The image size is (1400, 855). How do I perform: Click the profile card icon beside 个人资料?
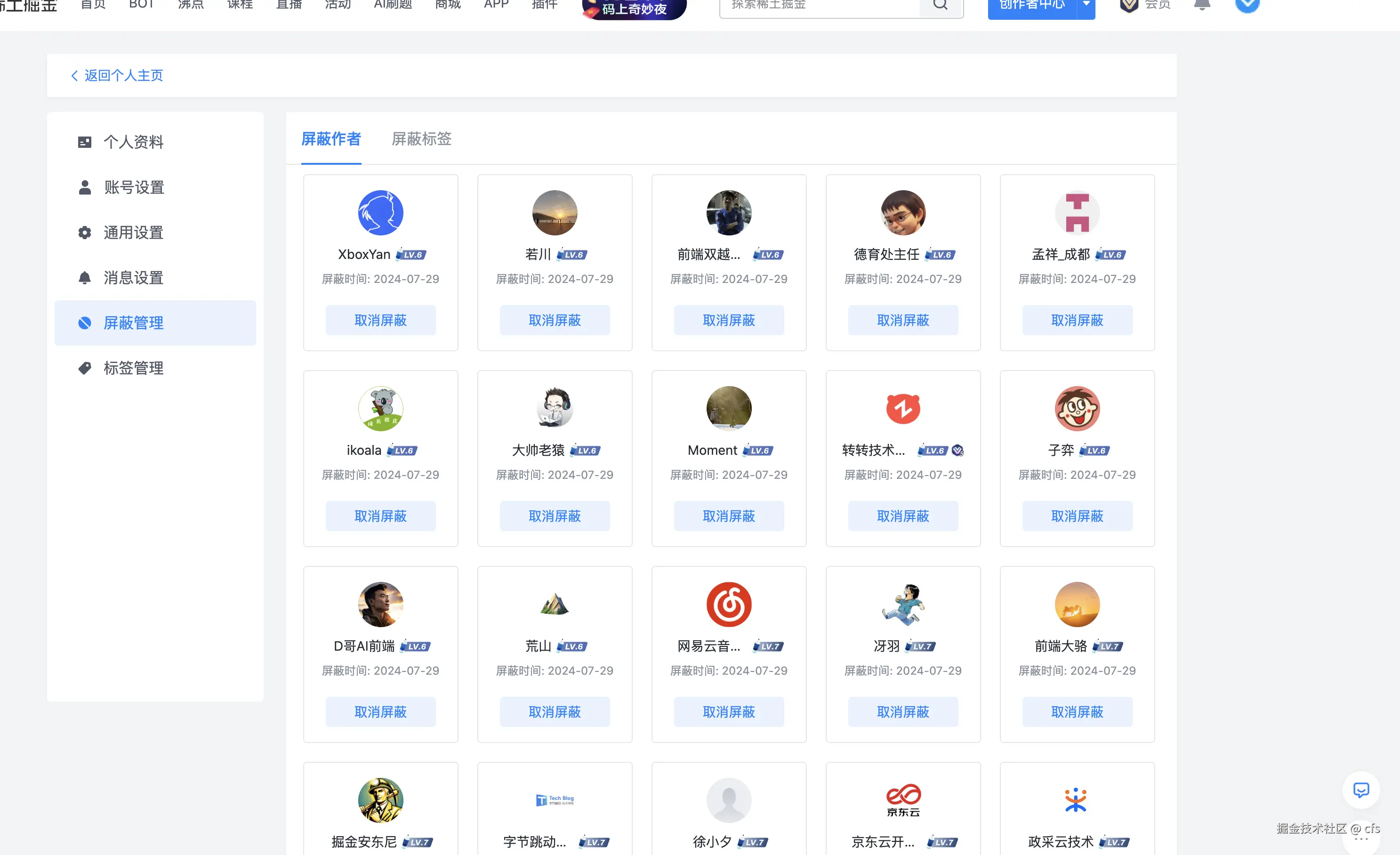[85, 141]
